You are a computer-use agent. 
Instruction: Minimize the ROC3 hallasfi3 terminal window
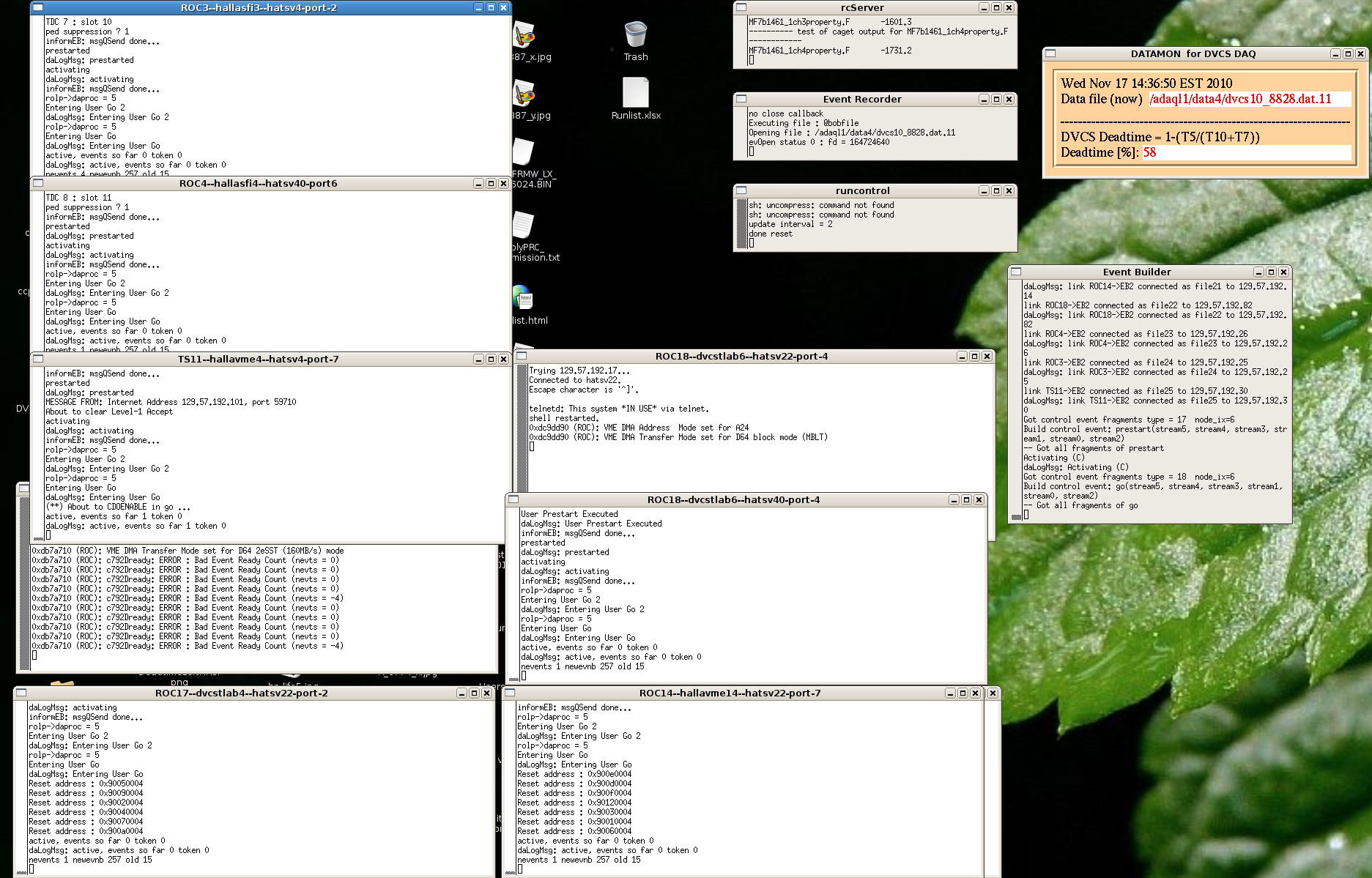pos(478,7)
